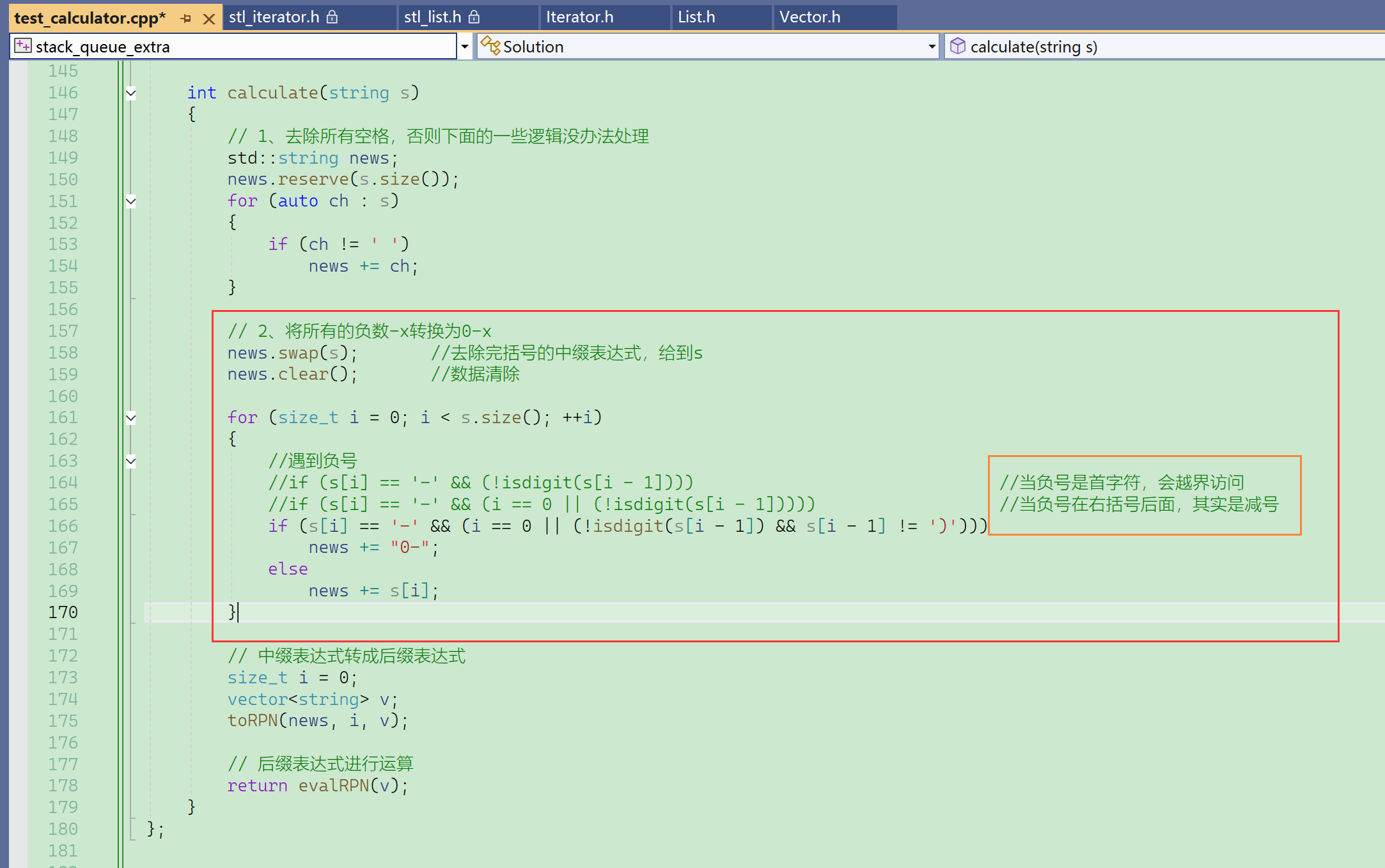
Task: Collapse the calculate function at line 146
Action: point(131,93)
